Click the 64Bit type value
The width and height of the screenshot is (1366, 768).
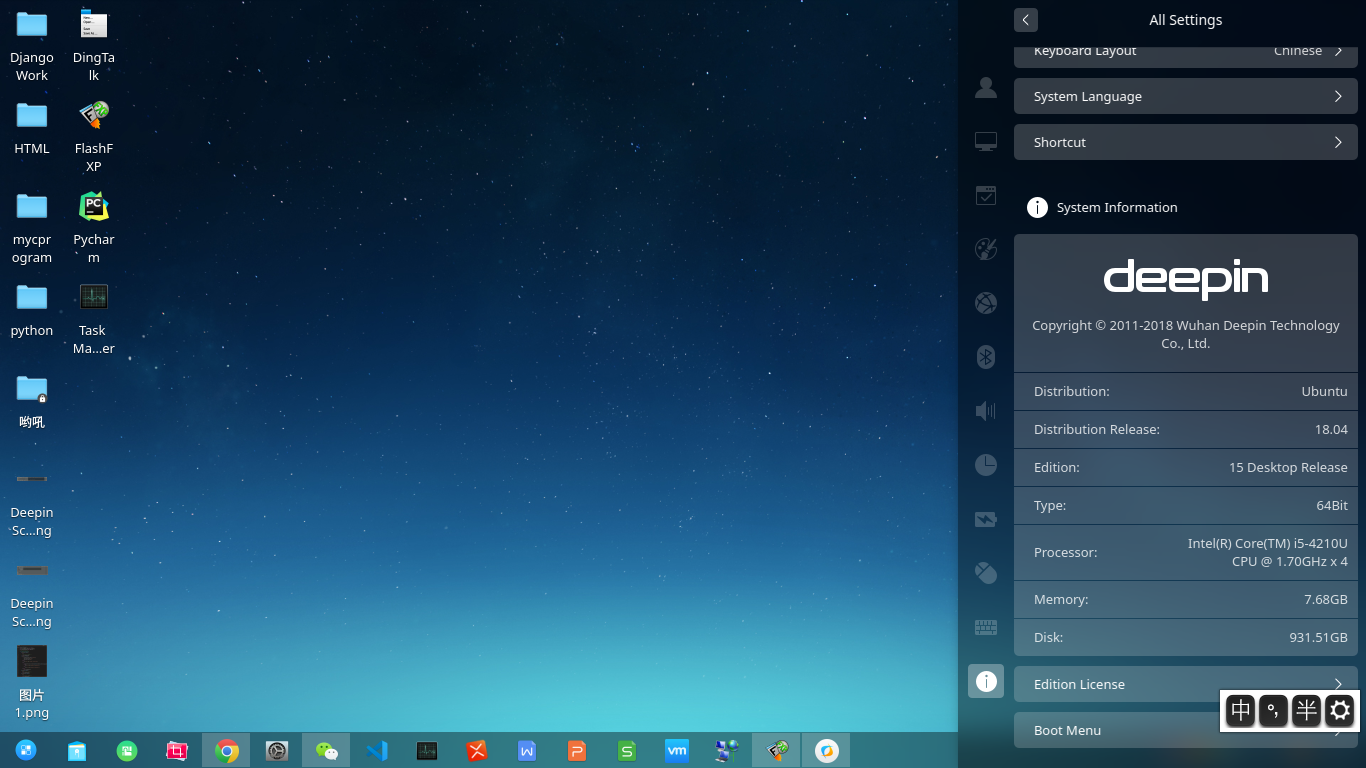pos(1332,505)
